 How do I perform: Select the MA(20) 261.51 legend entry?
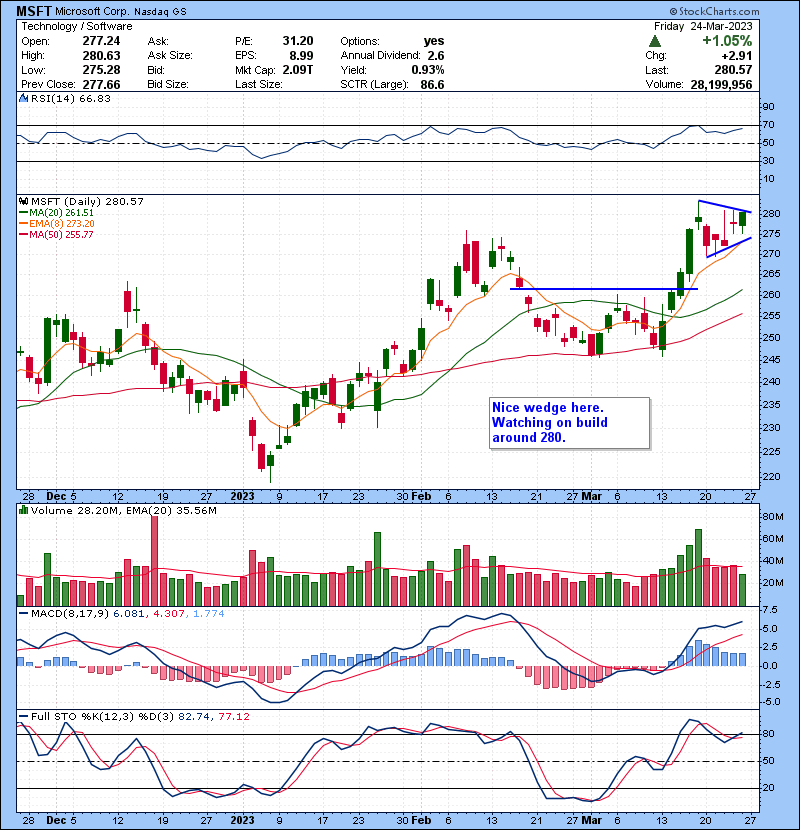[56, 212]
